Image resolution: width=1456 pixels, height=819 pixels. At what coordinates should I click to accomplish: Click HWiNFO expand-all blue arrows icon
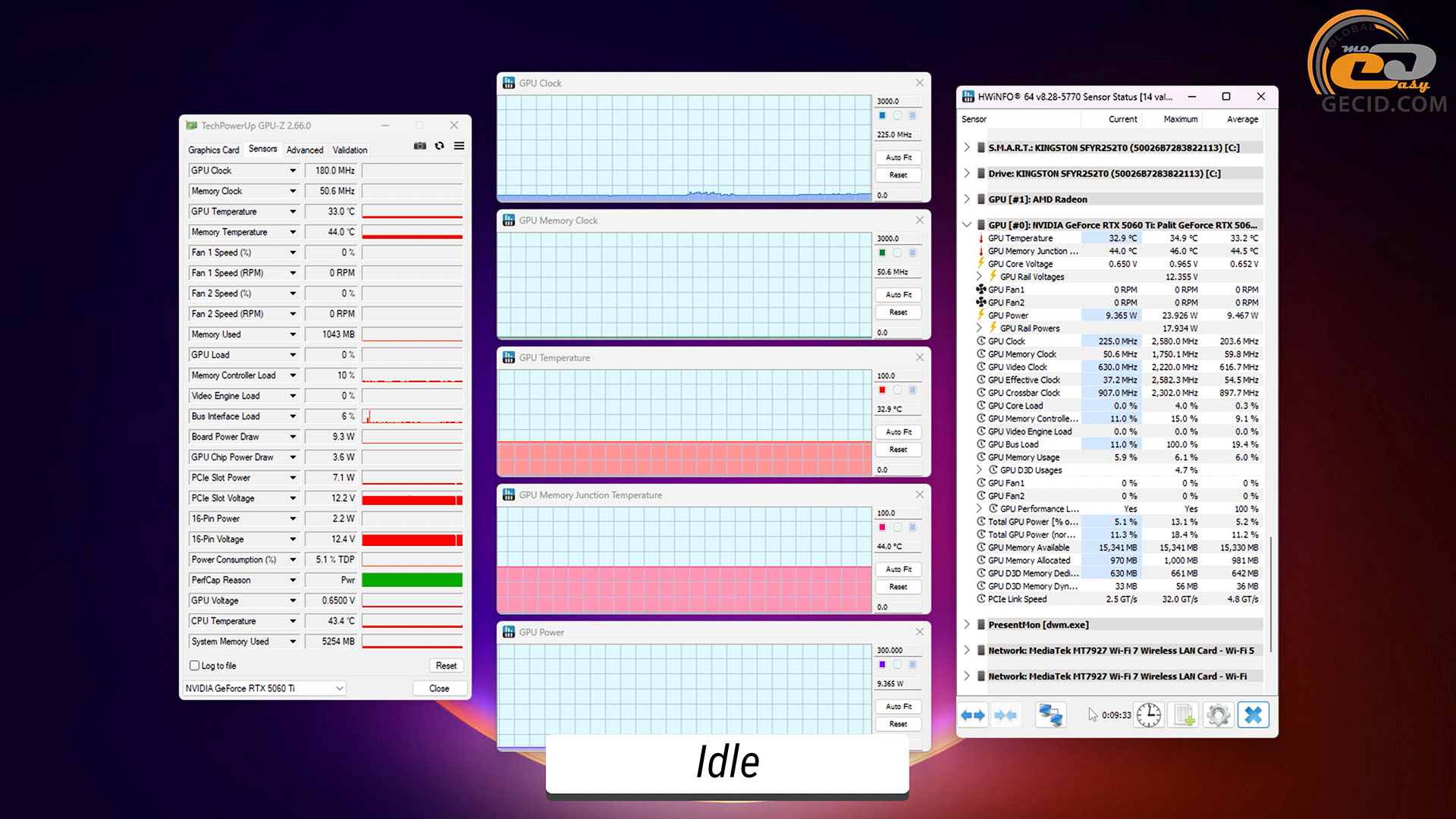pos(973,715)
